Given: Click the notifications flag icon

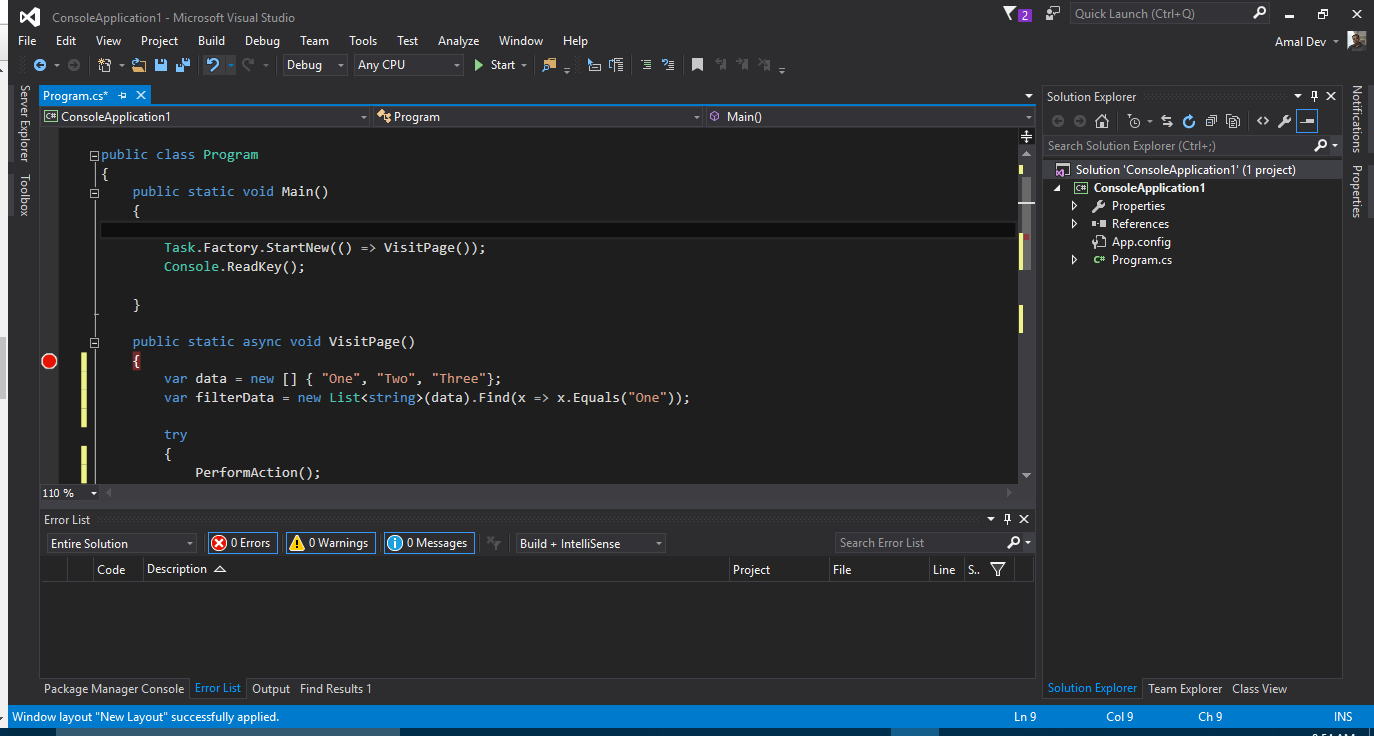Looking at the screenshot, I should 1009,14.
